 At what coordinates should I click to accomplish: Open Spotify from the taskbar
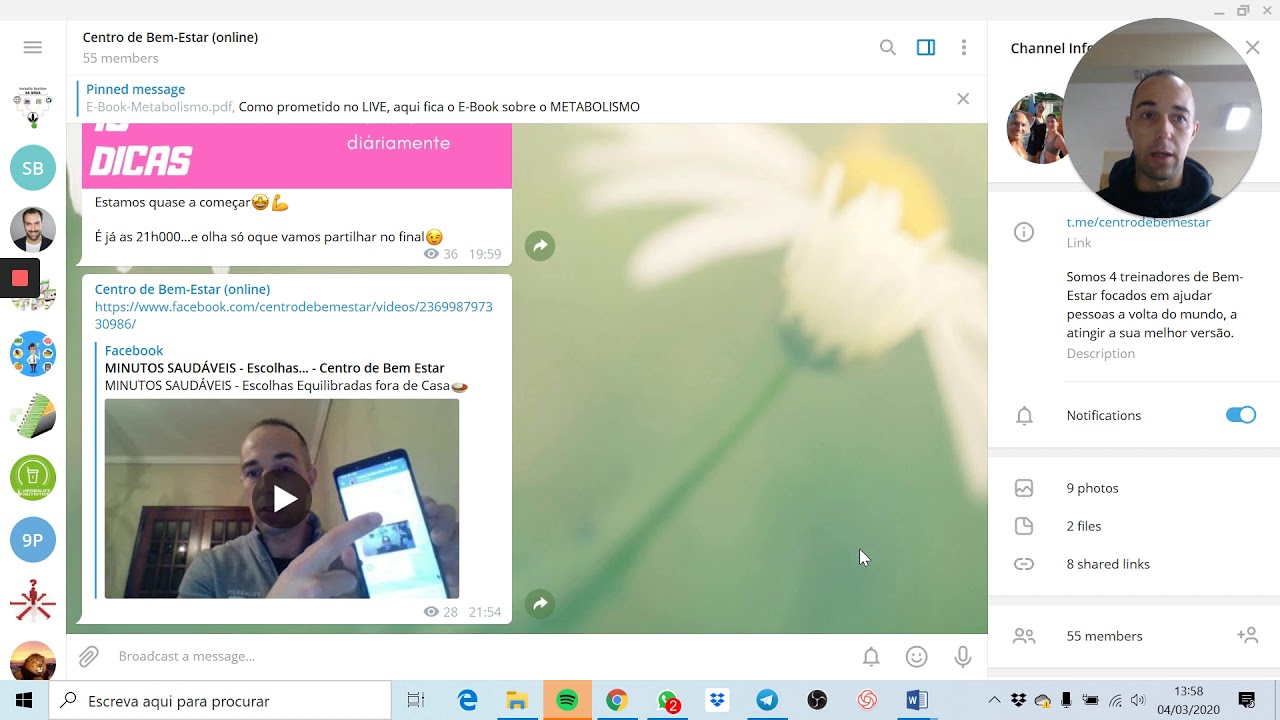567,701
